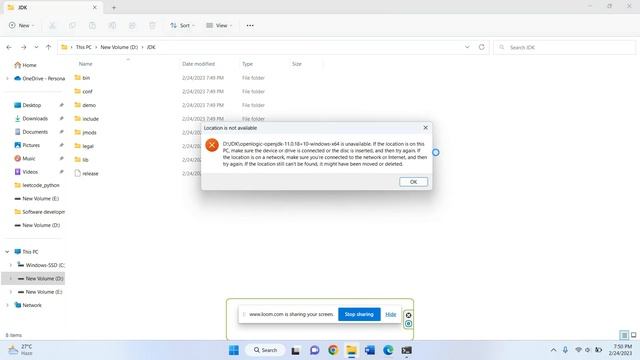
Task: Open the View dropdown
Action: click(219, 25)
